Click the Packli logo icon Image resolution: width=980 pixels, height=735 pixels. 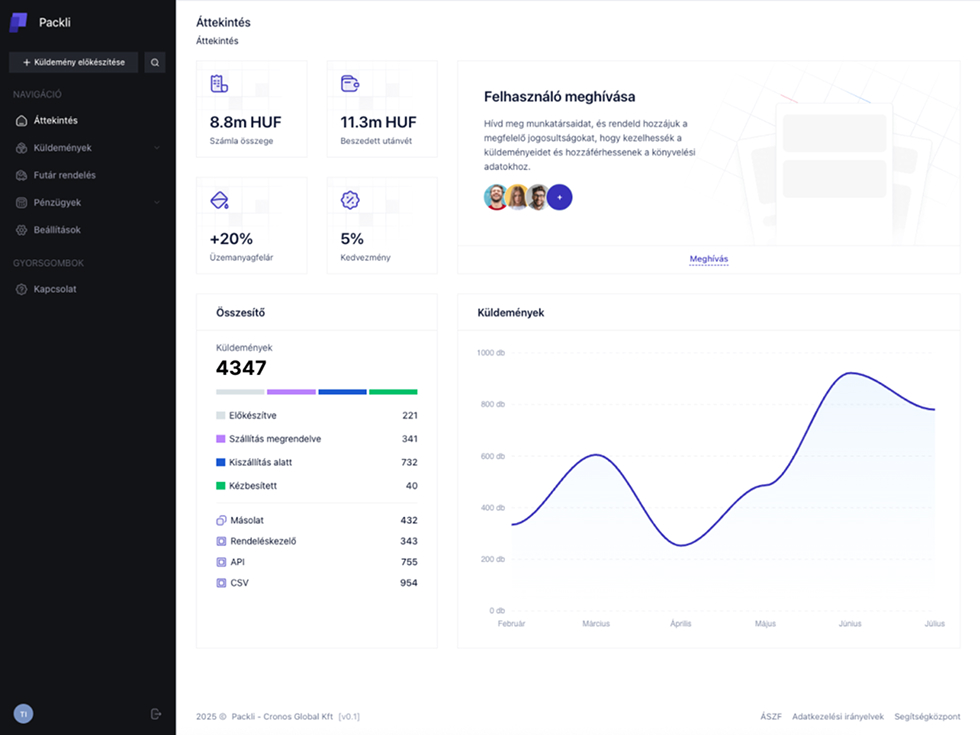click(19, 22)
